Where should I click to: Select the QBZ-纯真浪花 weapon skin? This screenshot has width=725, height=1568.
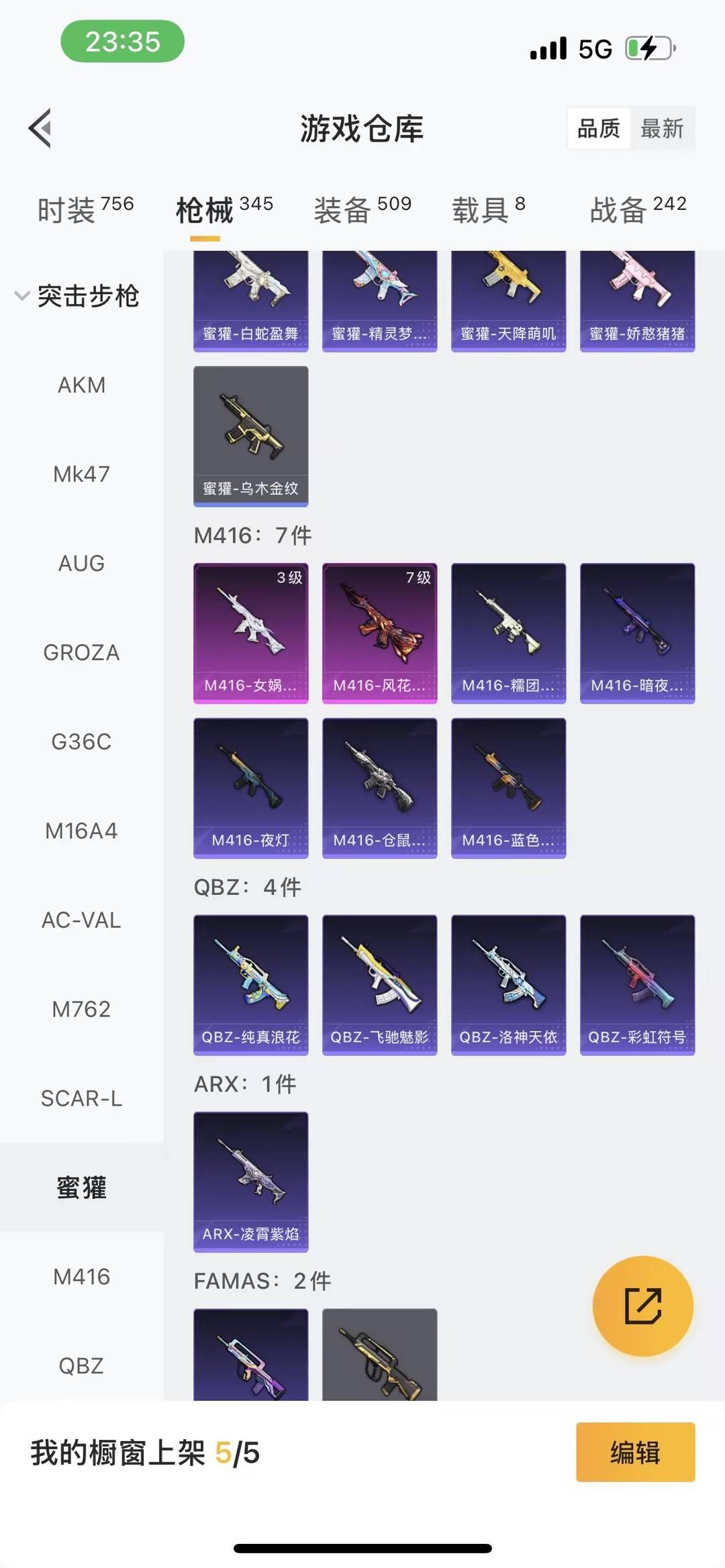point(251,985)
